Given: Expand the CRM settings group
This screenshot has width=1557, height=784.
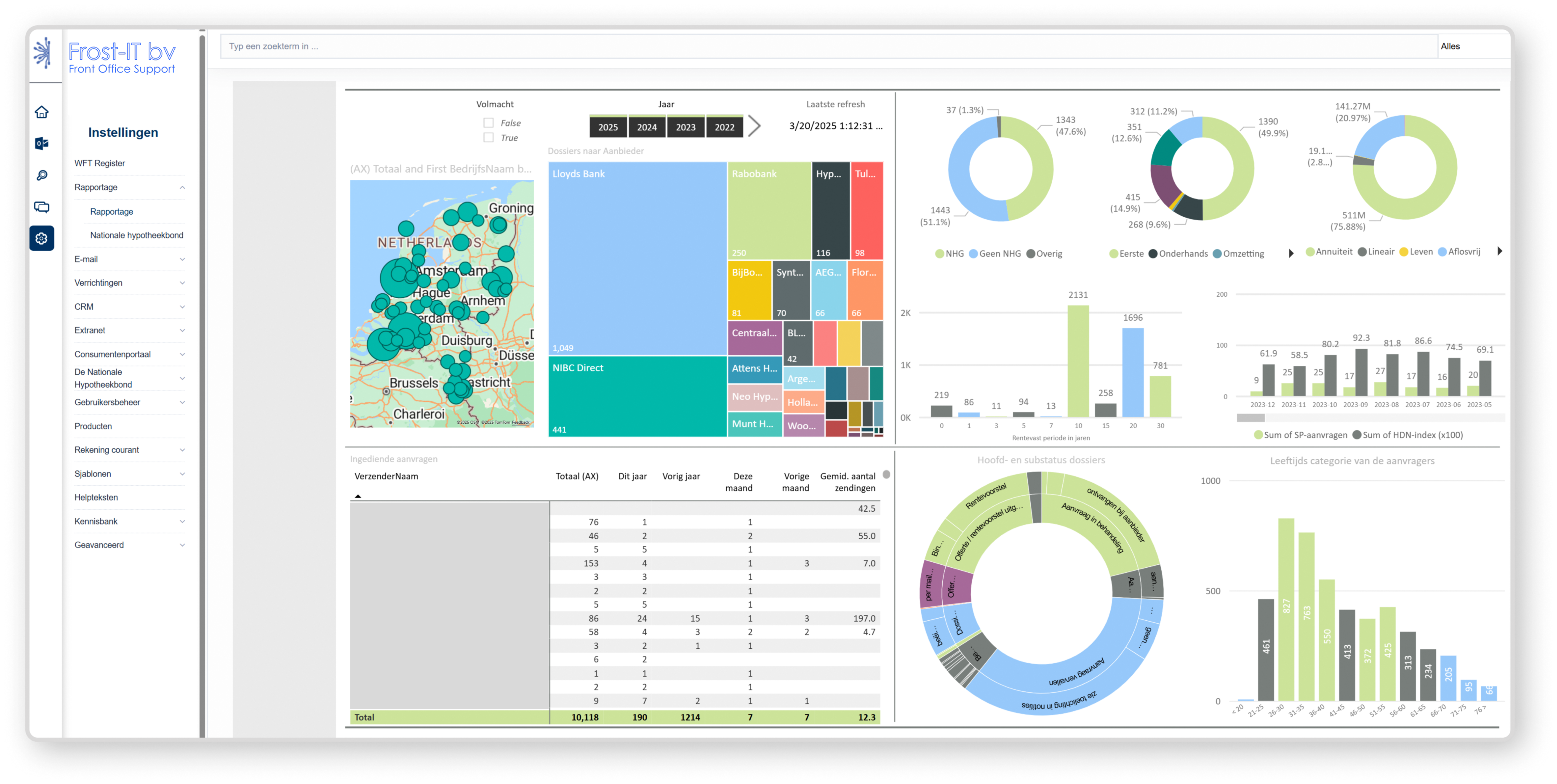Looking at the screenshot, I should (182, 307).
